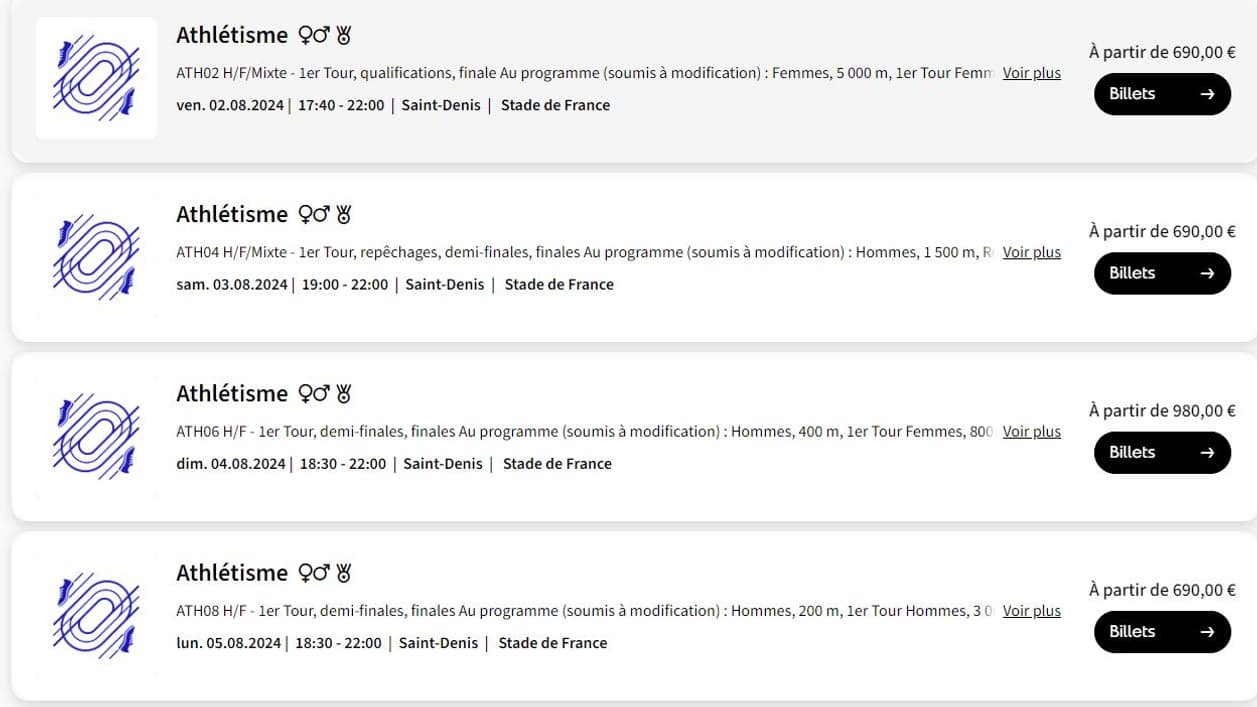Click the gender symbols icon on ATH04 session
Image resolution: width=1257 pixels, height=707 pixels.
coord(314,215)
